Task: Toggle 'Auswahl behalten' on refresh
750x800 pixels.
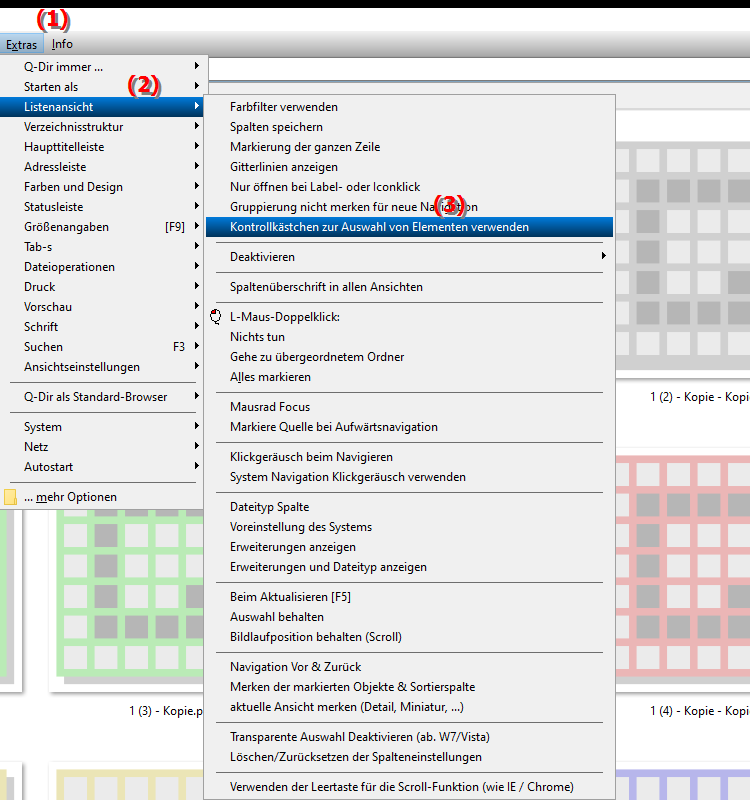Action: 409,617
